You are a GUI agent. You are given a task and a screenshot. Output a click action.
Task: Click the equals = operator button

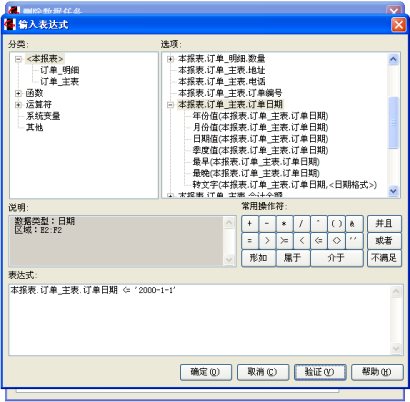(250, 241)
